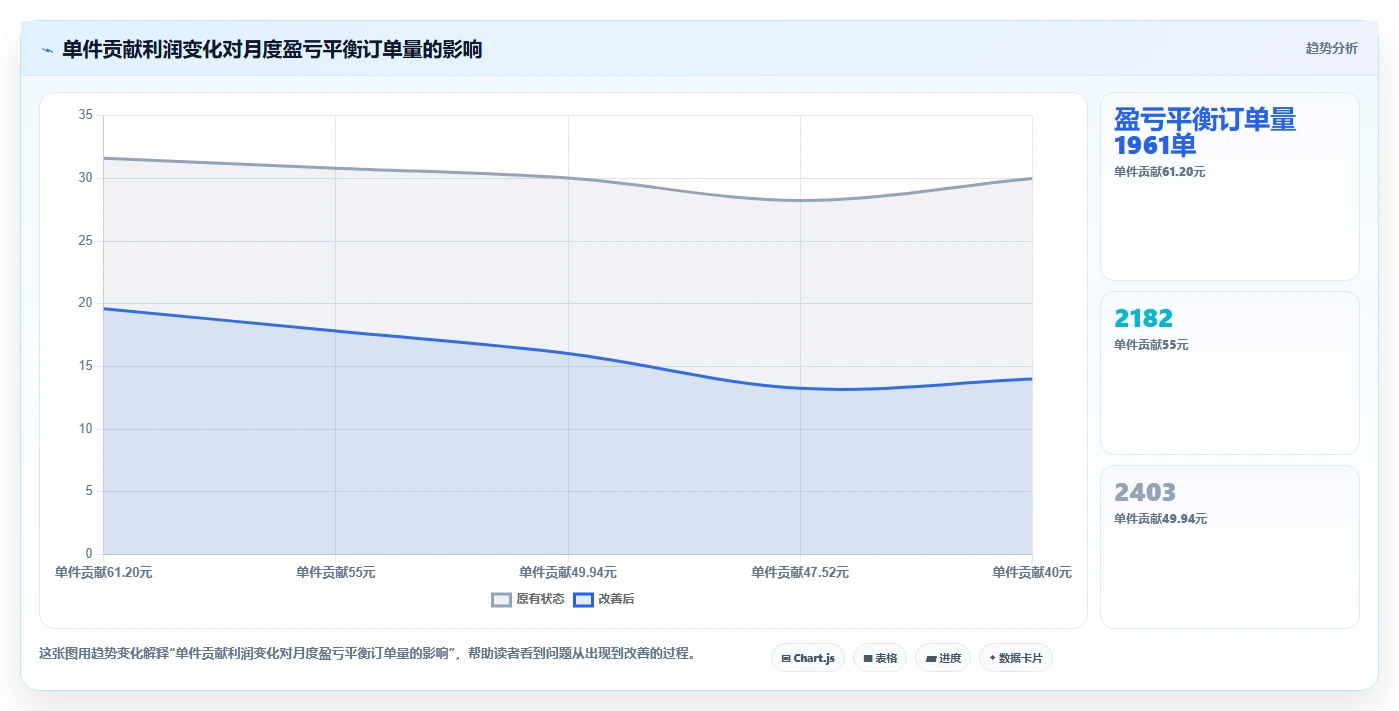Image resolution: width=1399 pixels, height=711 pixels.
Task: Open the 2403 data card
Action: click(1230, 547)
